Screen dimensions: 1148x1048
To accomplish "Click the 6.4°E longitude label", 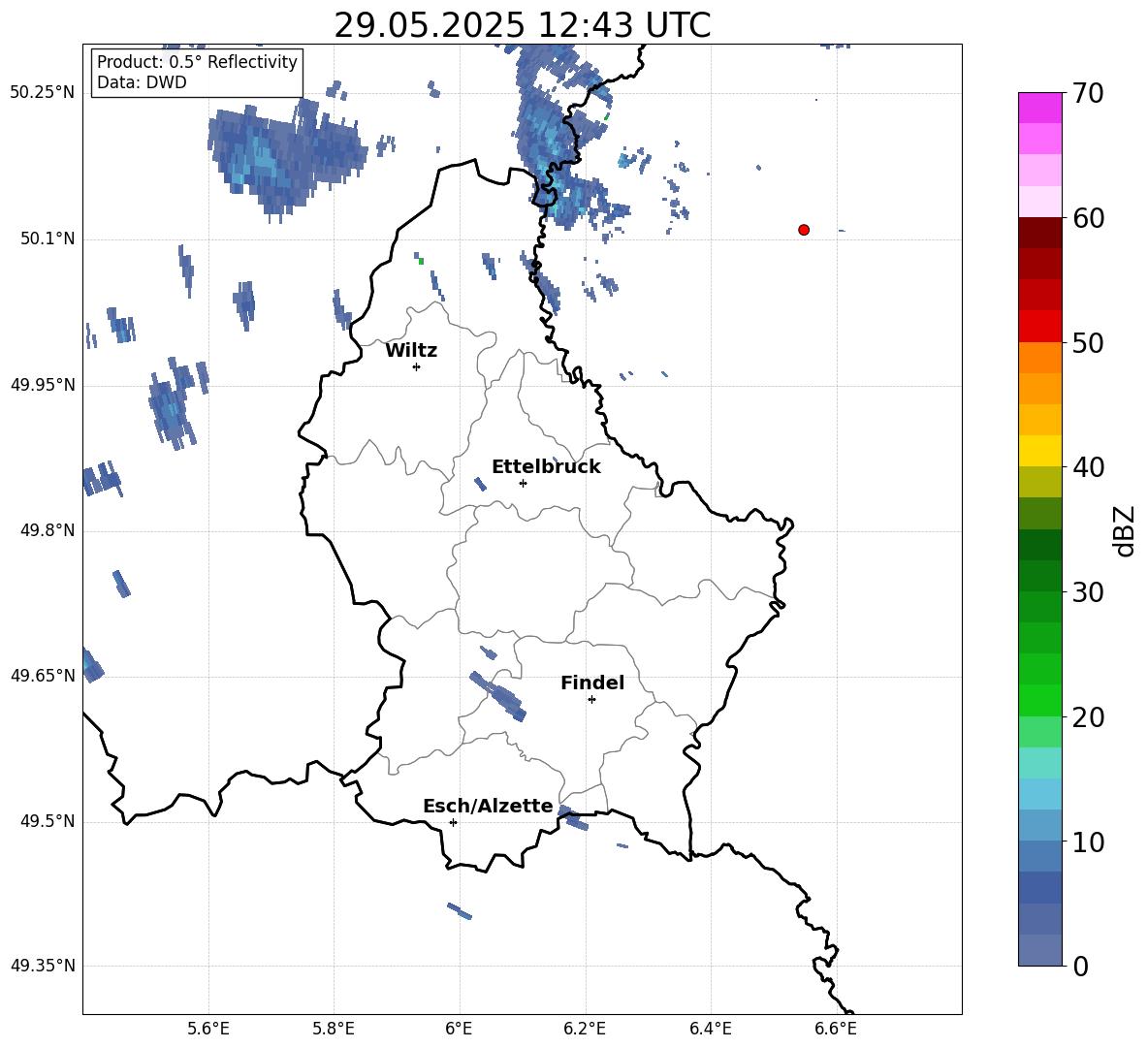I will click(711, 1029).
